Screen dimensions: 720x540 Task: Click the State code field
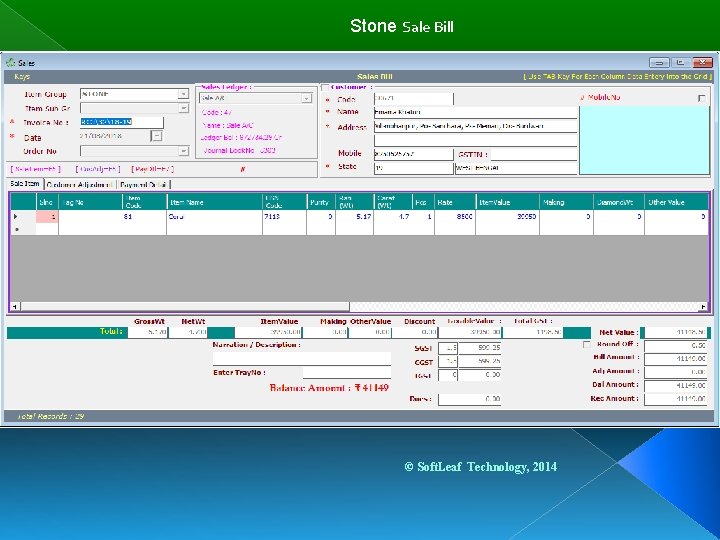pos(413,168)
